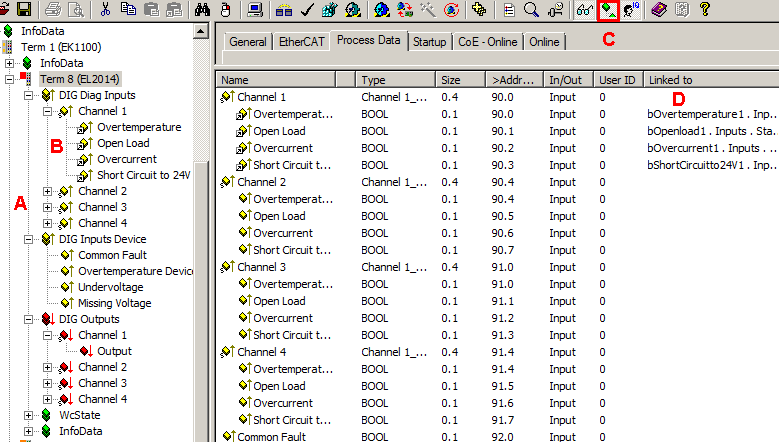Sort by the Size column header
779x442 pixels.
461,79
